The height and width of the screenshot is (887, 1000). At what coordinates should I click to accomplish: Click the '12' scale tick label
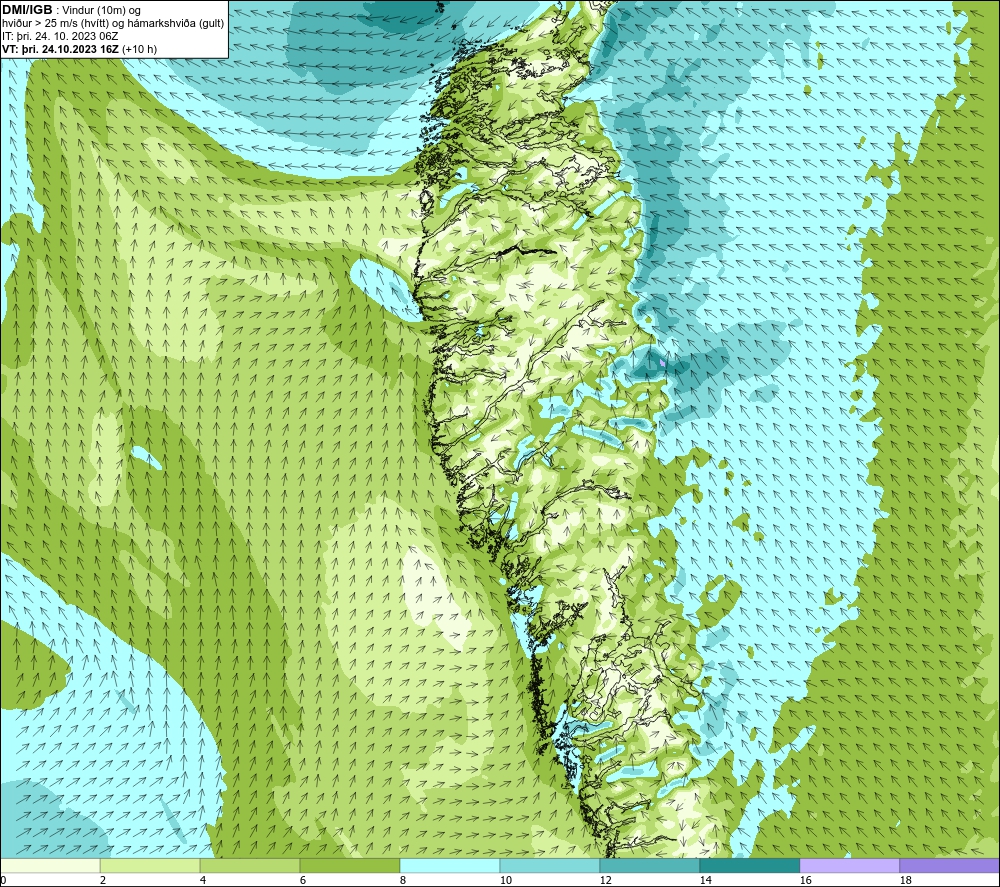tap(606, 881)
